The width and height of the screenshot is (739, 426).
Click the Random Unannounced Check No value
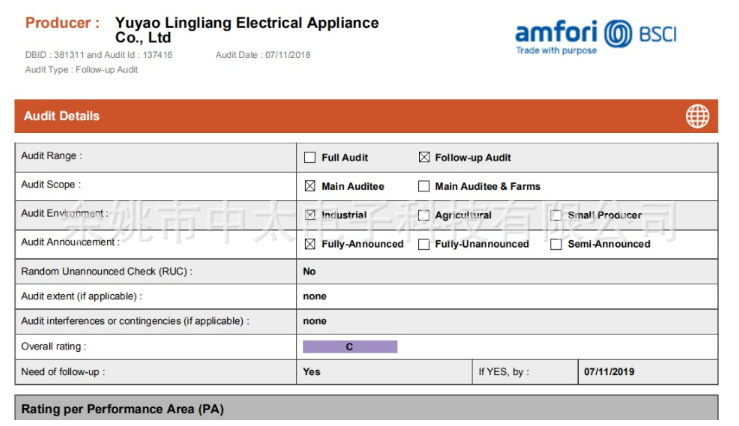309,271
